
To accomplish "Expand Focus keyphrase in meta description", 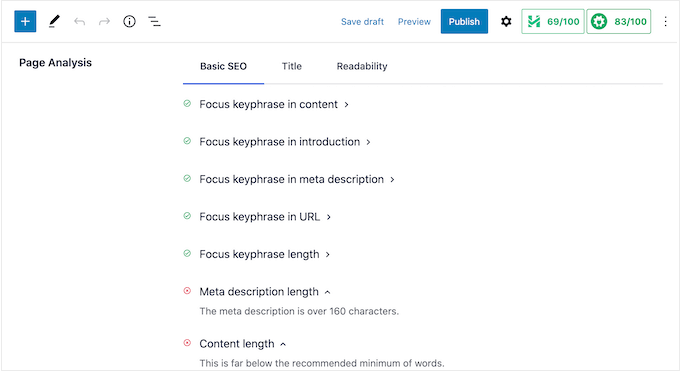I will 297,179.
